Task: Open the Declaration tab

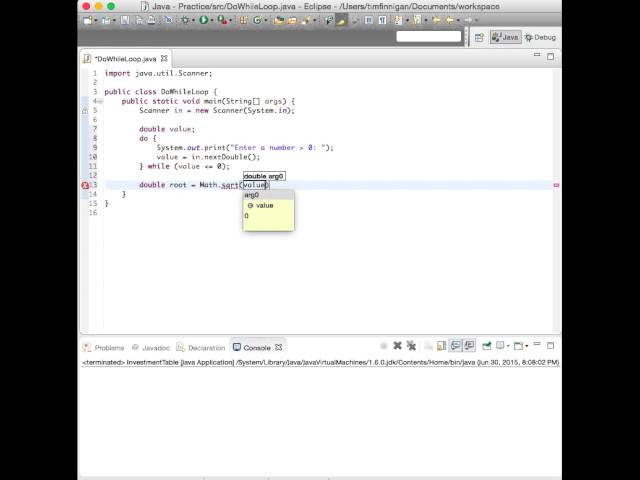Action: (x=201, y=348)
